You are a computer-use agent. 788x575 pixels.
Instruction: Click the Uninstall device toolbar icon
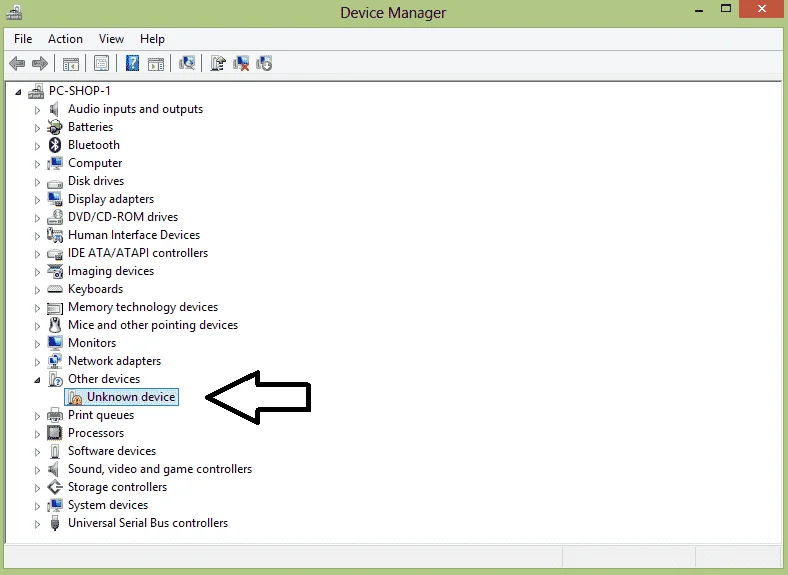point(241,63)
